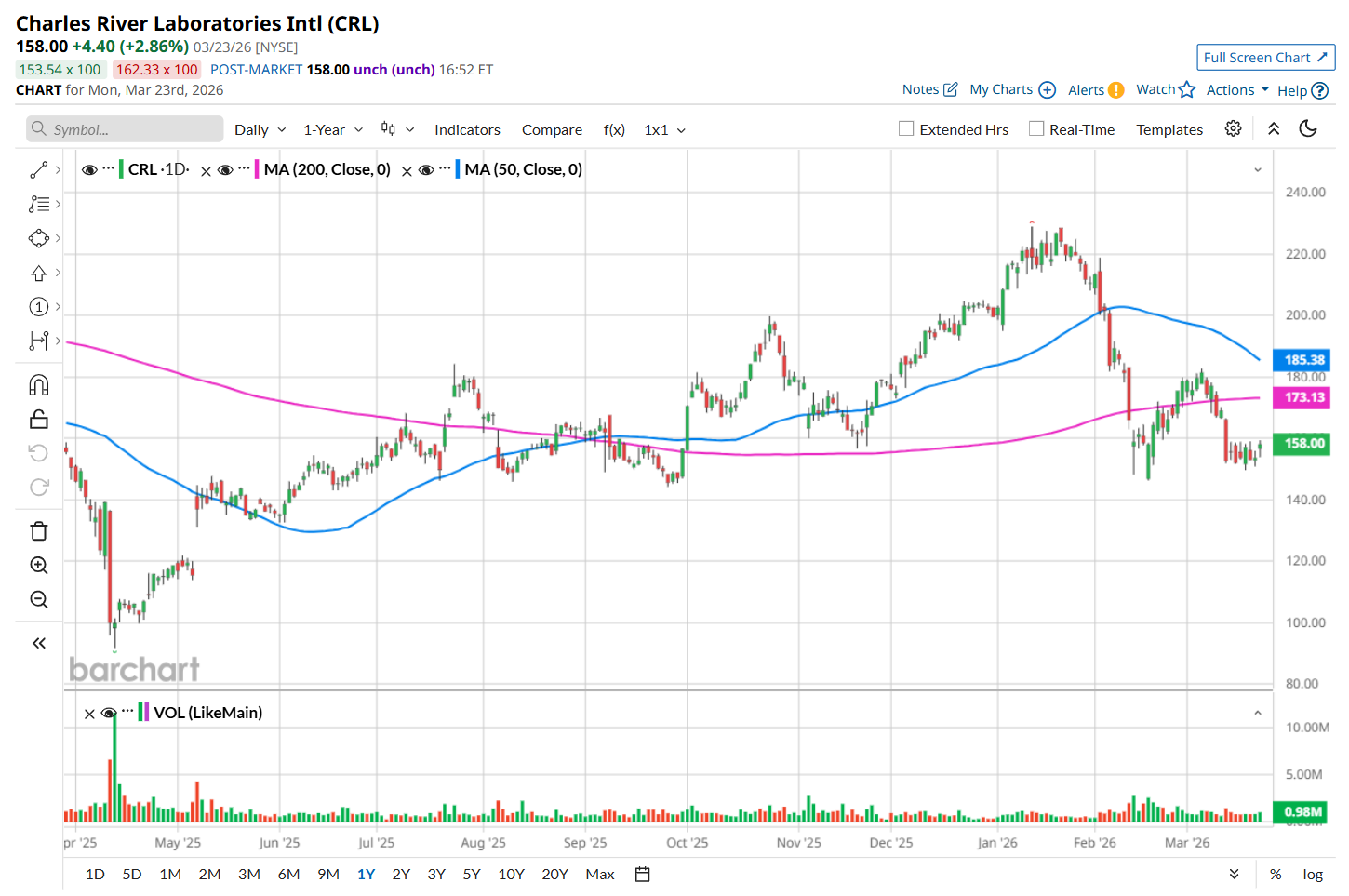The height and width of the screenshot is (896, 1349).
Task: Hide the MA 200 indicator via eye icon
Action: pos(225,170)
